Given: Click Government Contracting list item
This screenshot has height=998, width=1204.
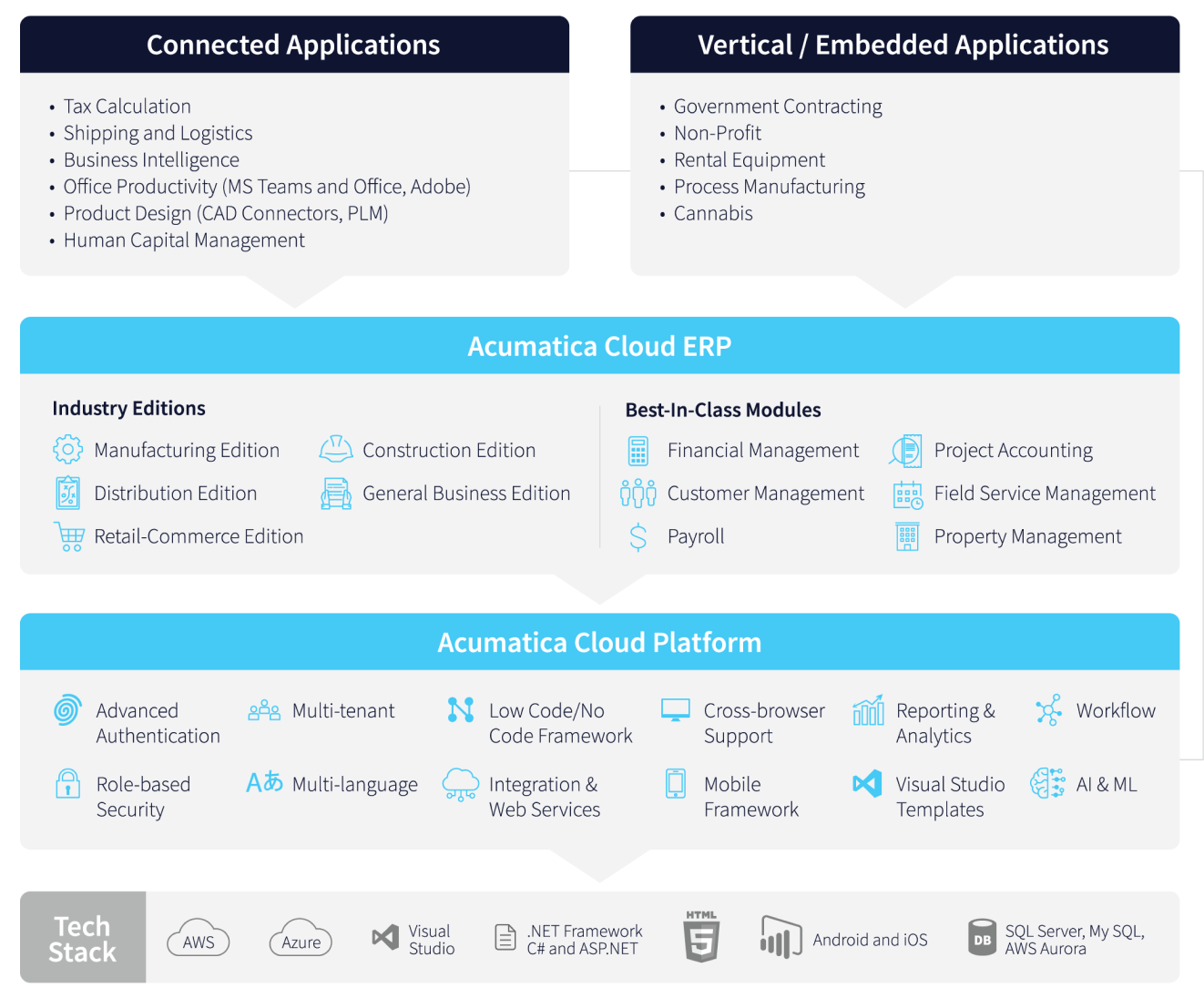Looking at the screenshot, I should 778,107.
